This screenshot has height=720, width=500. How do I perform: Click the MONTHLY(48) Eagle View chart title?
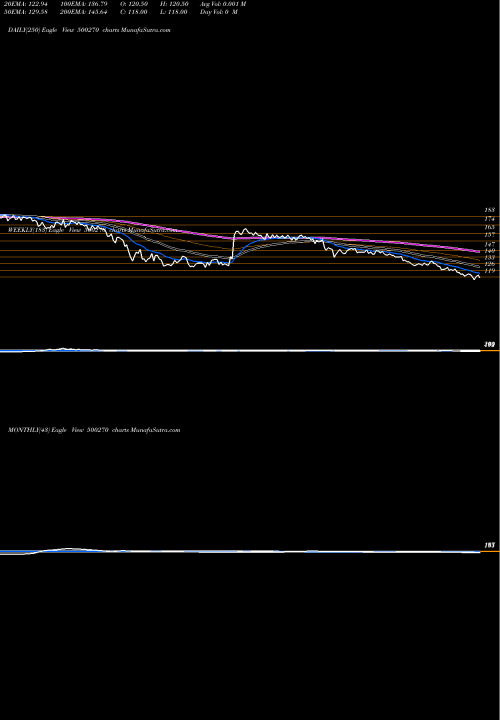[x=94, y=430]
